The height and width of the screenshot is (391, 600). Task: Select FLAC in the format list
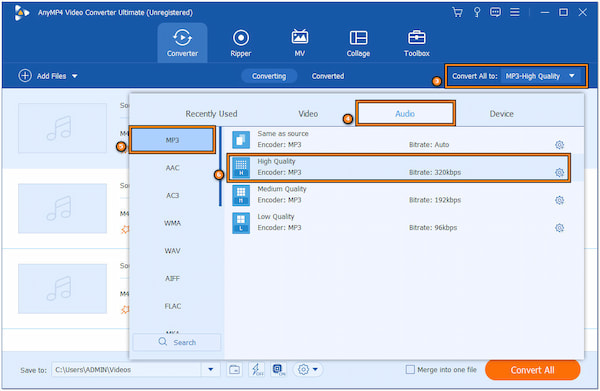tap(172, 306)
